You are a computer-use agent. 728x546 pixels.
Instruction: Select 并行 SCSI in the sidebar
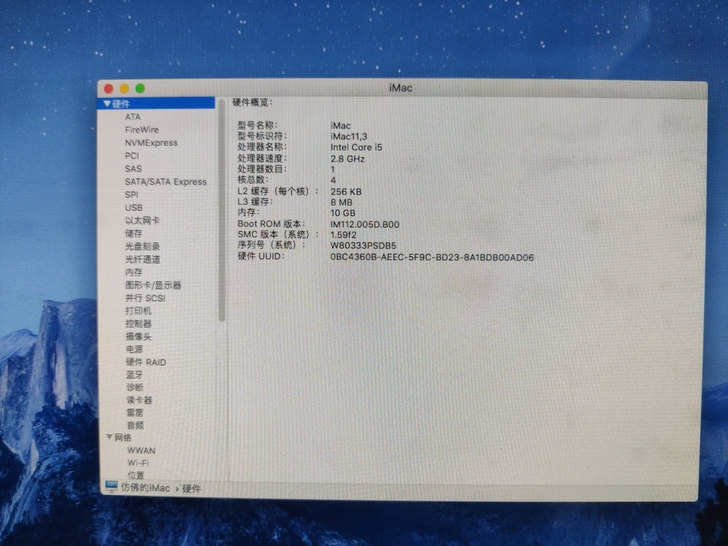tap(145, 298)
